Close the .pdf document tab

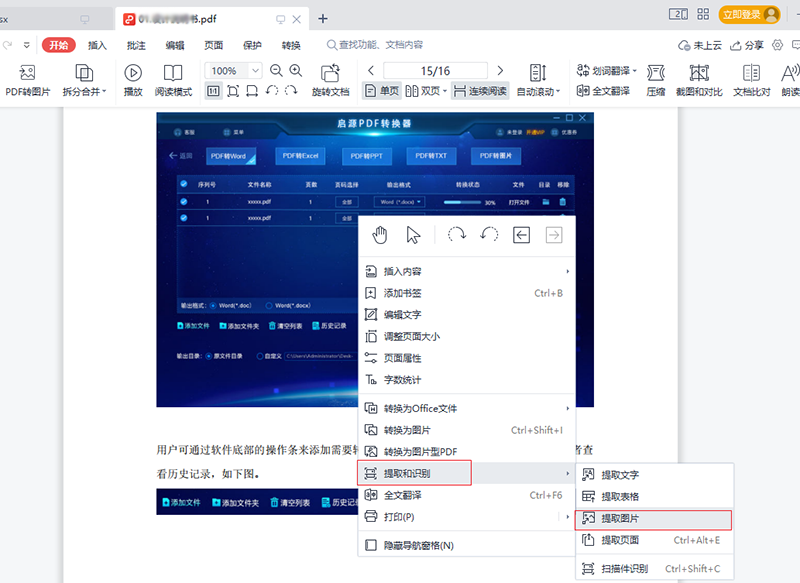coord(296,19)
